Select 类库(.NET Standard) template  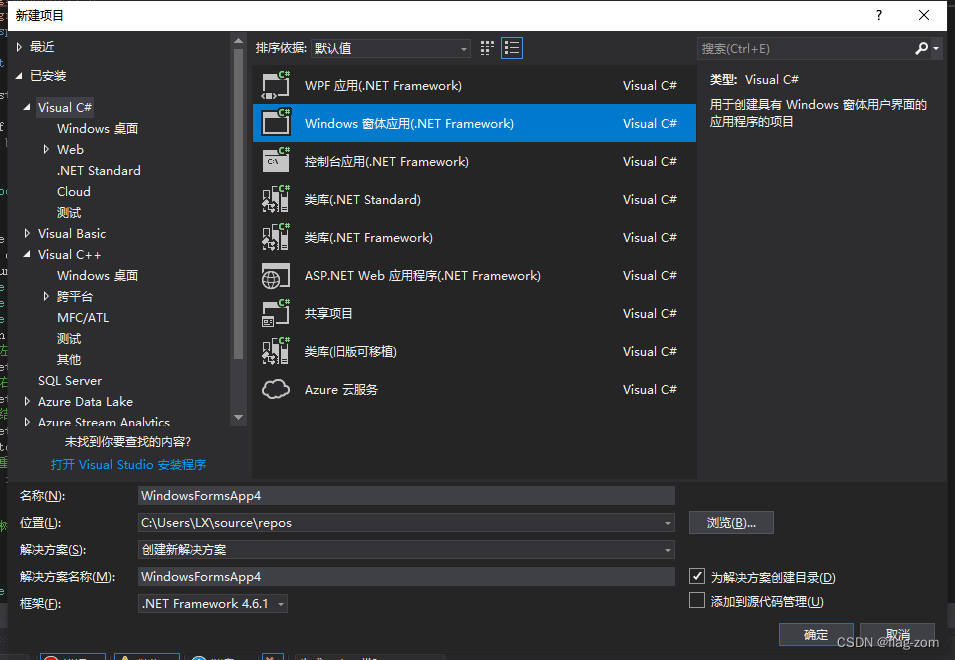click(474, 199)
